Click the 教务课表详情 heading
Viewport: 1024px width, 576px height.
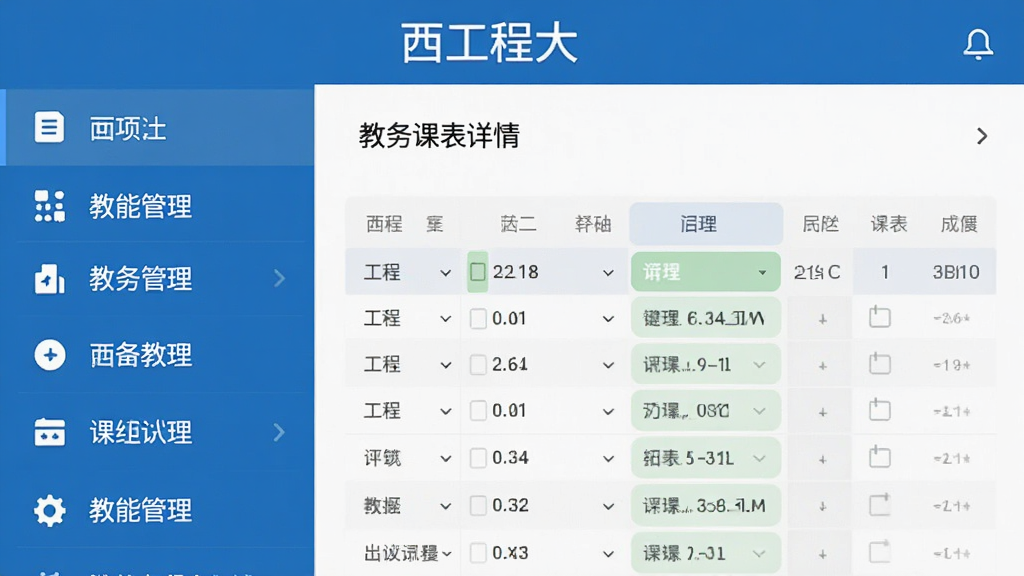click(x=439, y=136)
